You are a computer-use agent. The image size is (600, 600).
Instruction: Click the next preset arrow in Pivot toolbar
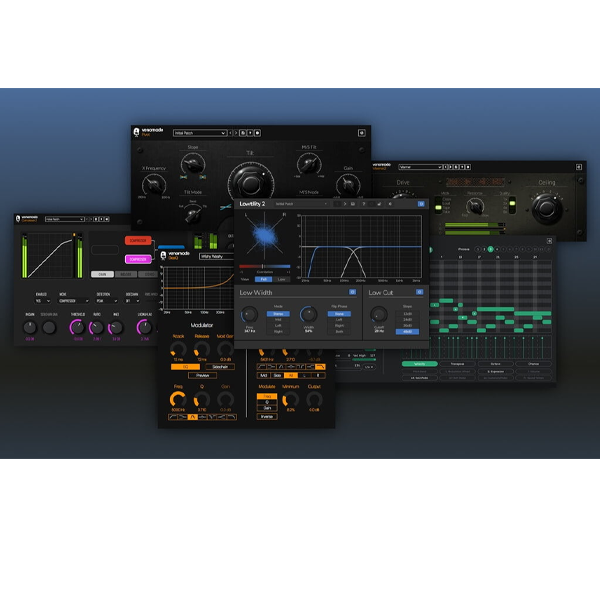236,133
